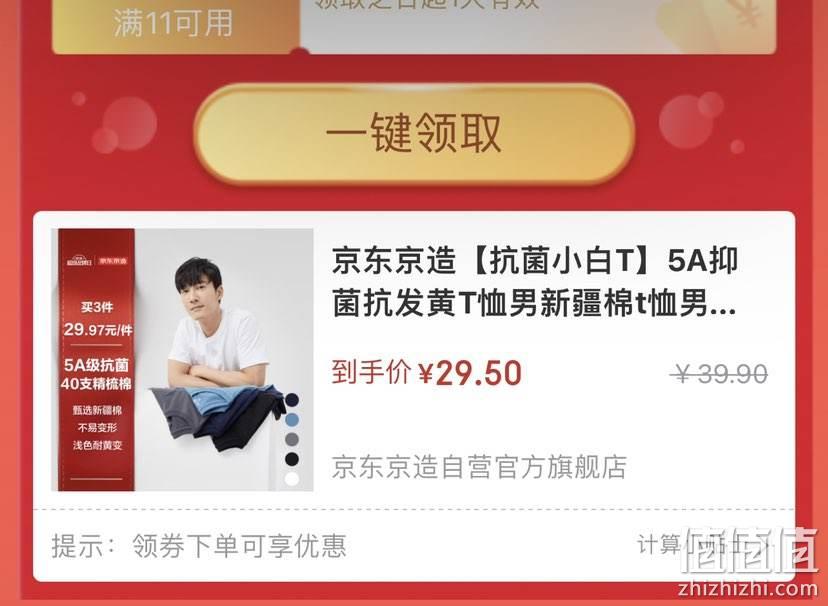This screenshot has width=828, height=606.
Task: Click the yen symbol icon on coupon
Action: [x=748, y=13]
